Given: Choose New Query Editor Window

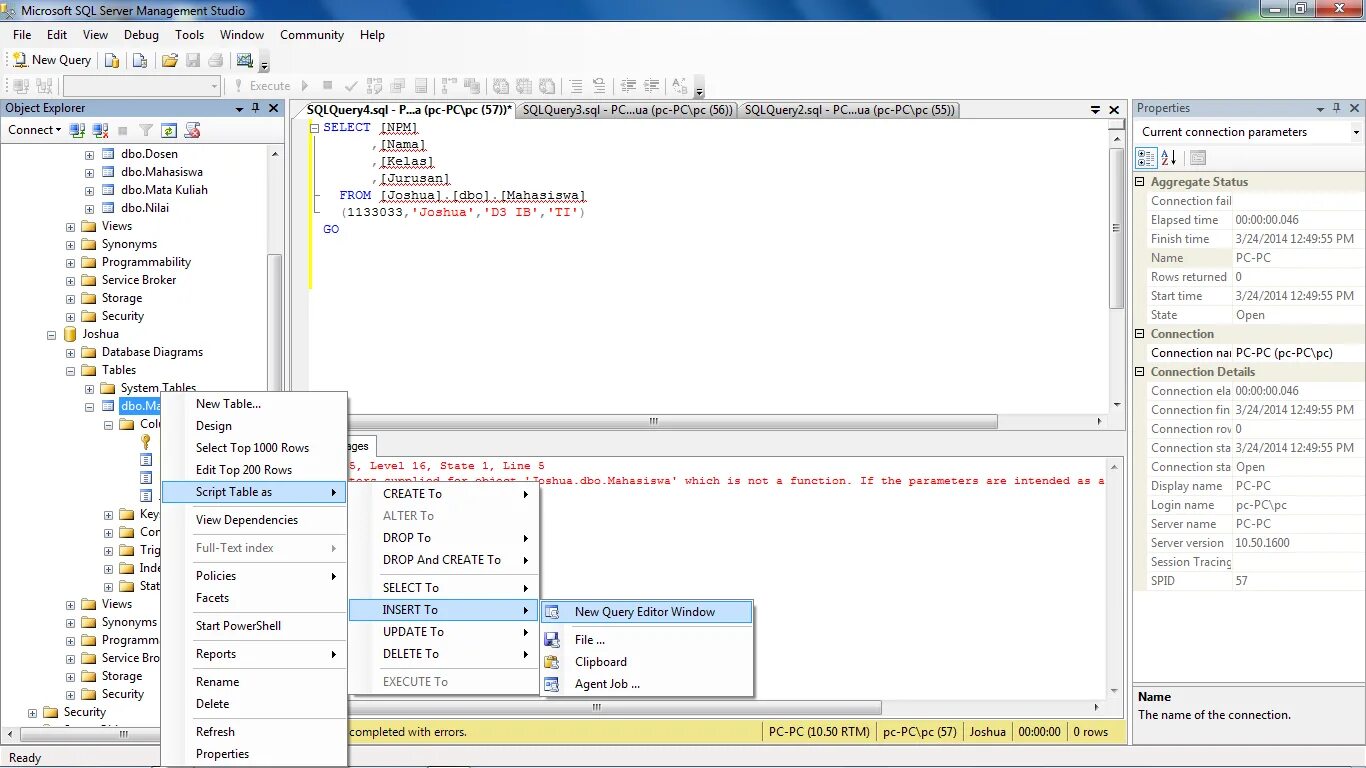Looking at the screenshot, I should coord(646,612).
